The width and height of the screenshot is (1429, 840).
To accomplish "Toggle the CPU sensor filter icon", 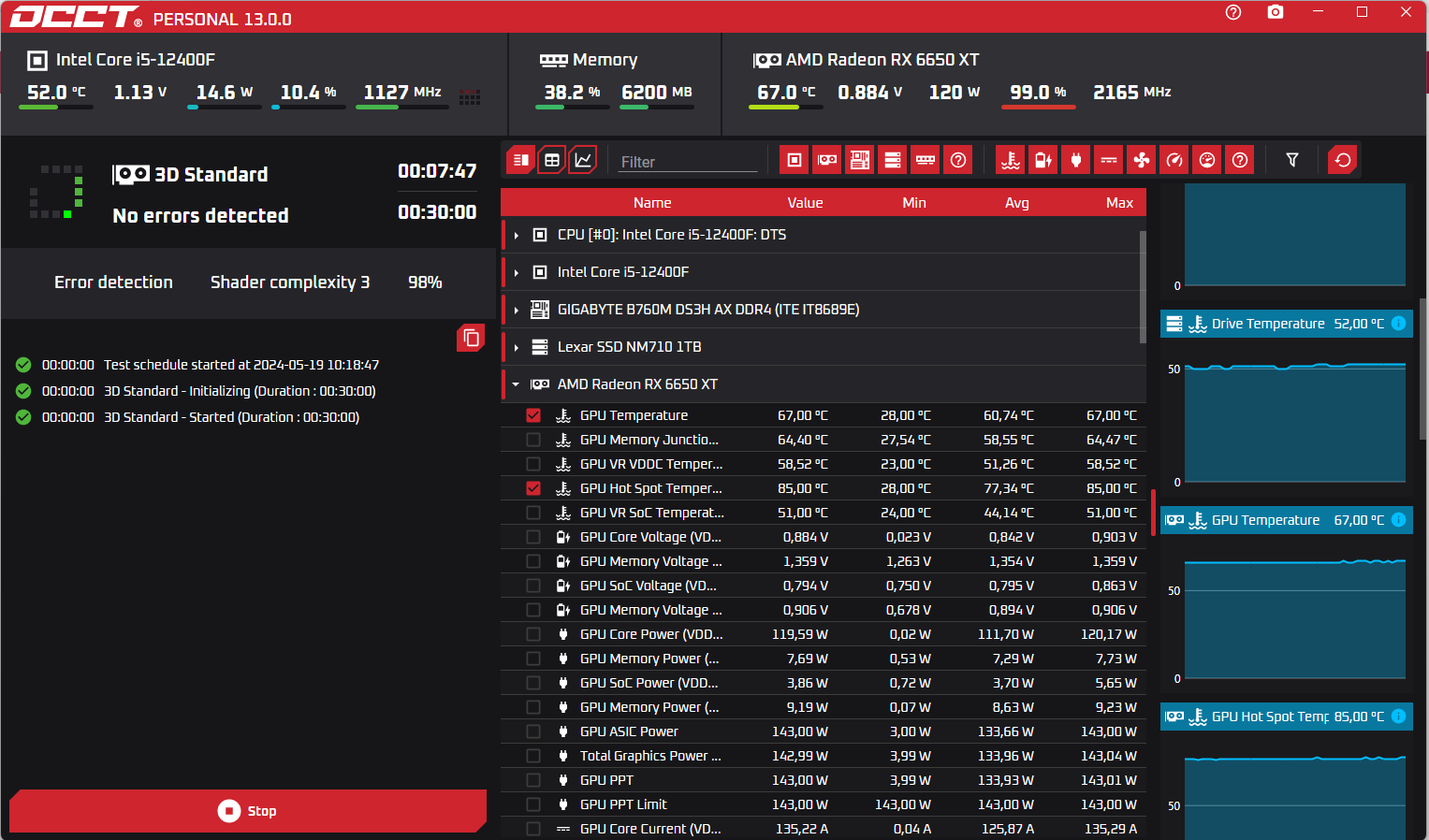I will tap(795, 160).
